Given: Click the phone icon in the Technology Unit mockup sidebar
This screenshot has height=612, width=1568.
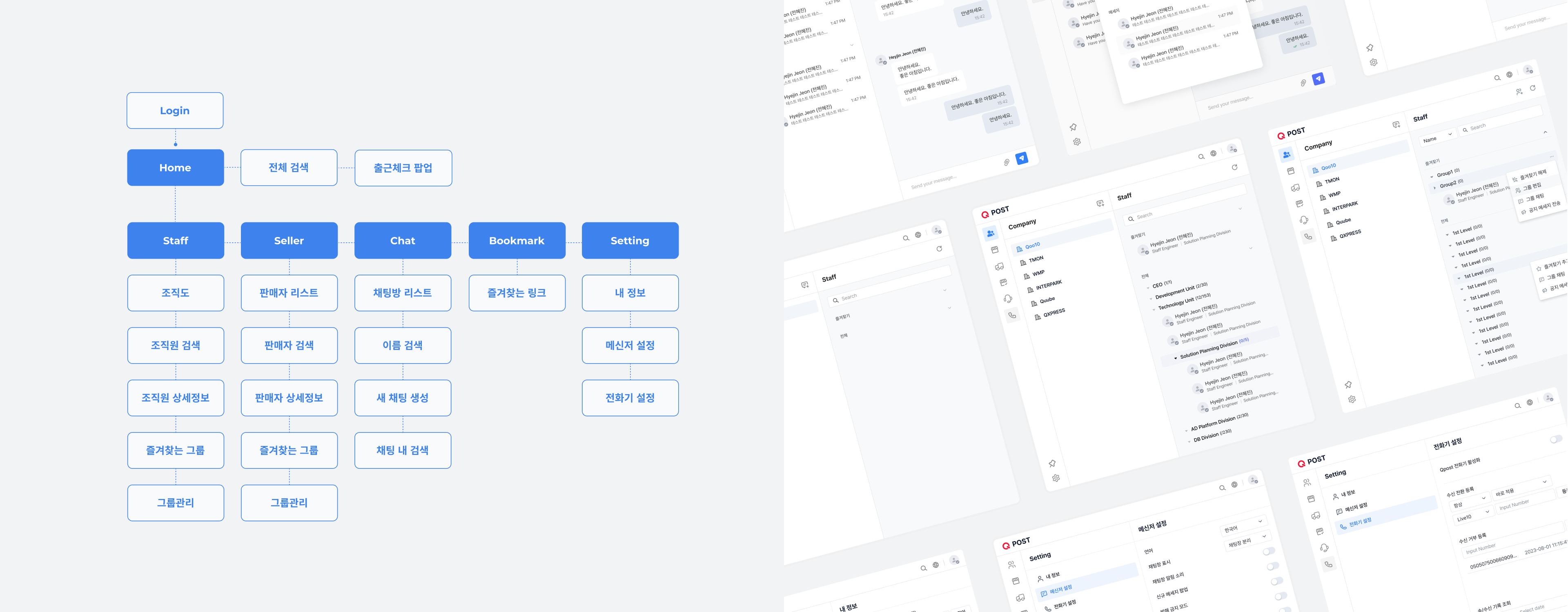Looking at the screenshot, I should [x=1012, y=315].
